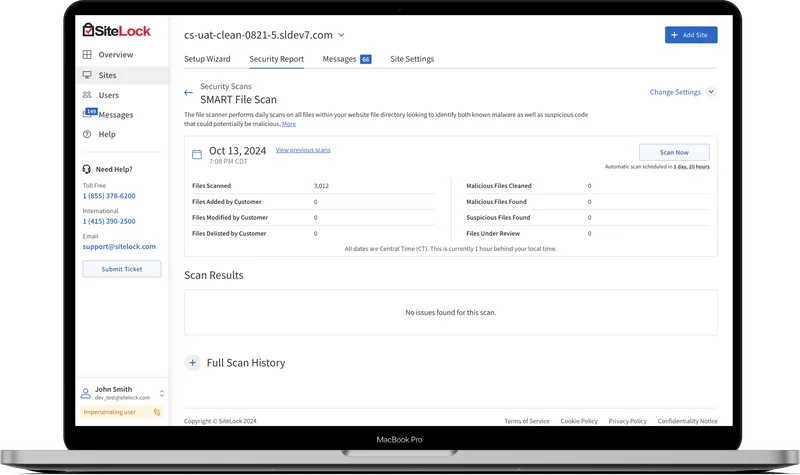Click the 1 day, 20 hours schedule text

(x=691, y=167)
